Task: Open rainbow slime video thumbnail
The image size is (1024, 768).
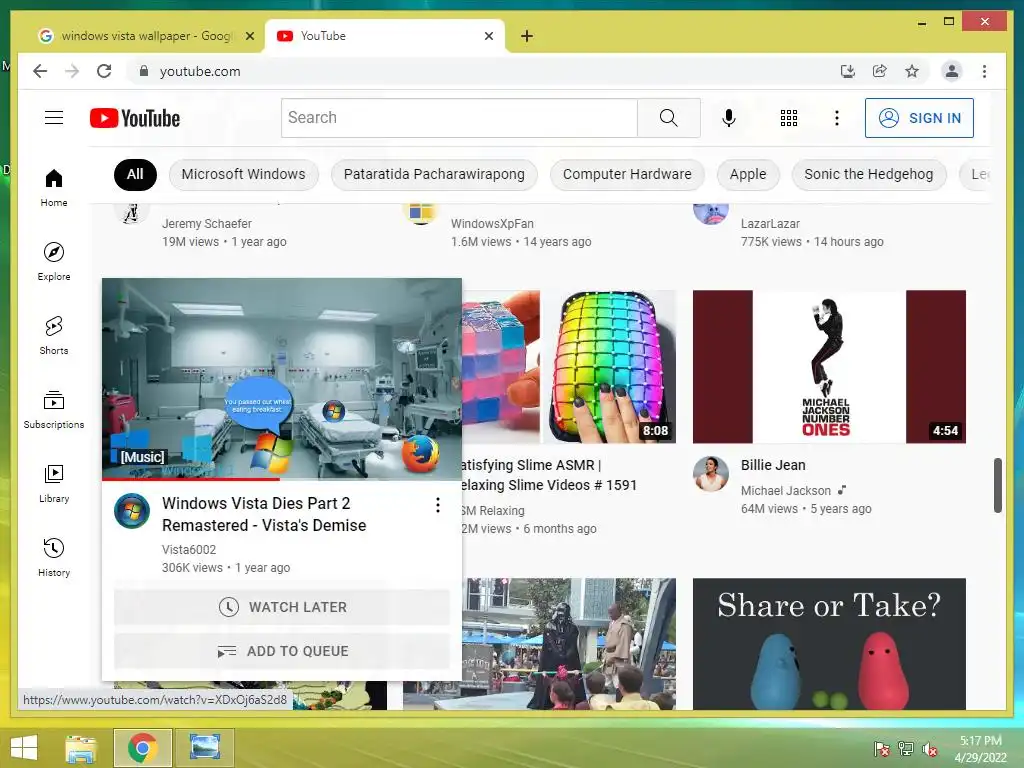Action: coord(569,366)
